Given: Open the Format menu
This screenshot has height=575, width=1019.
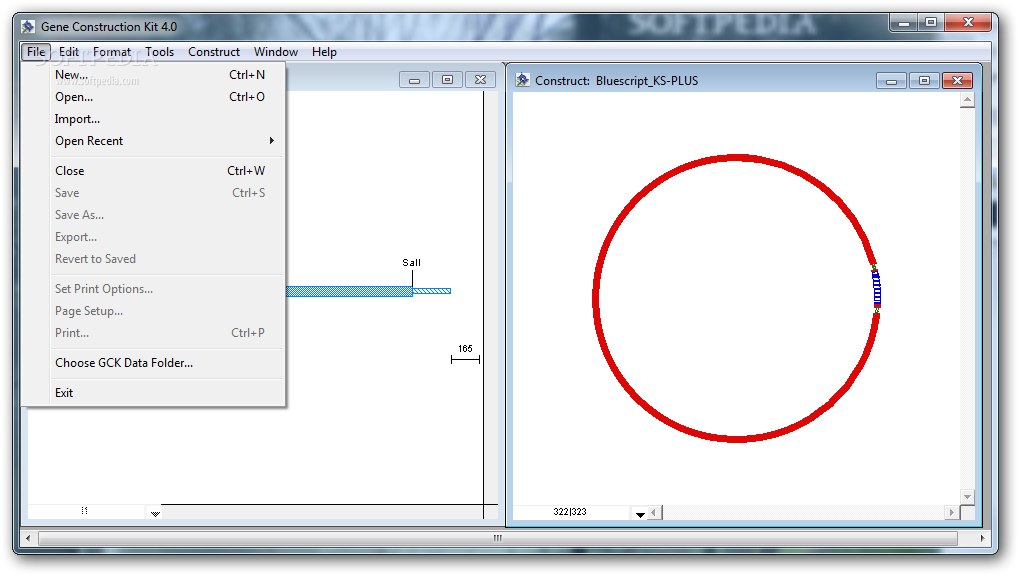Looking at the screenshot, I should pyautogui.click(x=112, y=52).
